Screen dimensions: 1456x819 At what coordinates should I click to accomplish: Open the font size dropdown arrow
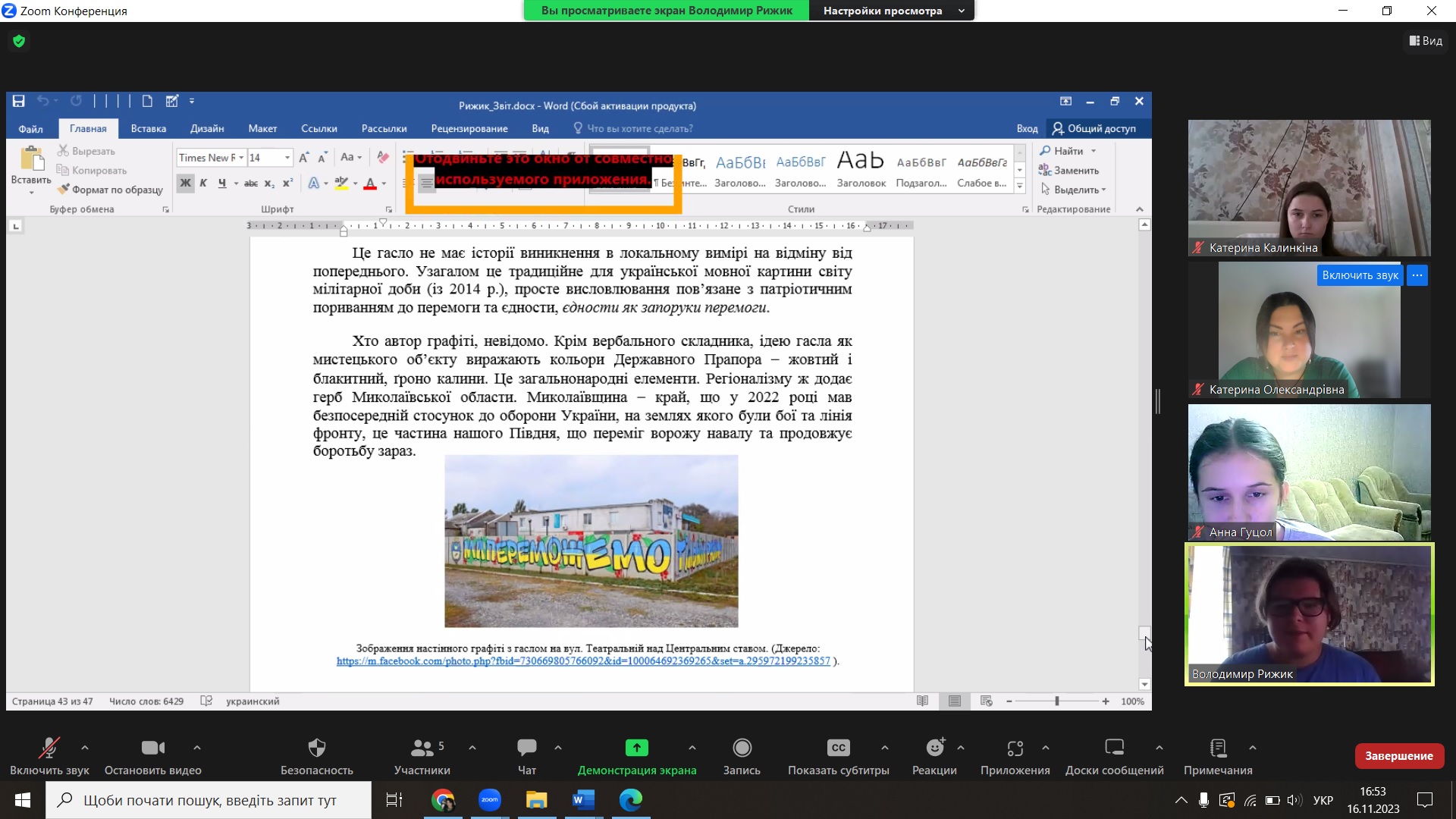tap(287, 158)
